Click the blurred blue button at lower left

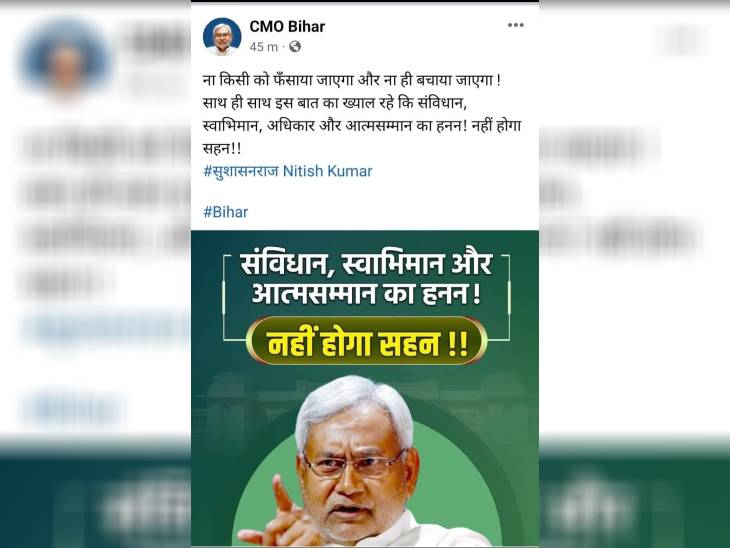click(72, 410)
